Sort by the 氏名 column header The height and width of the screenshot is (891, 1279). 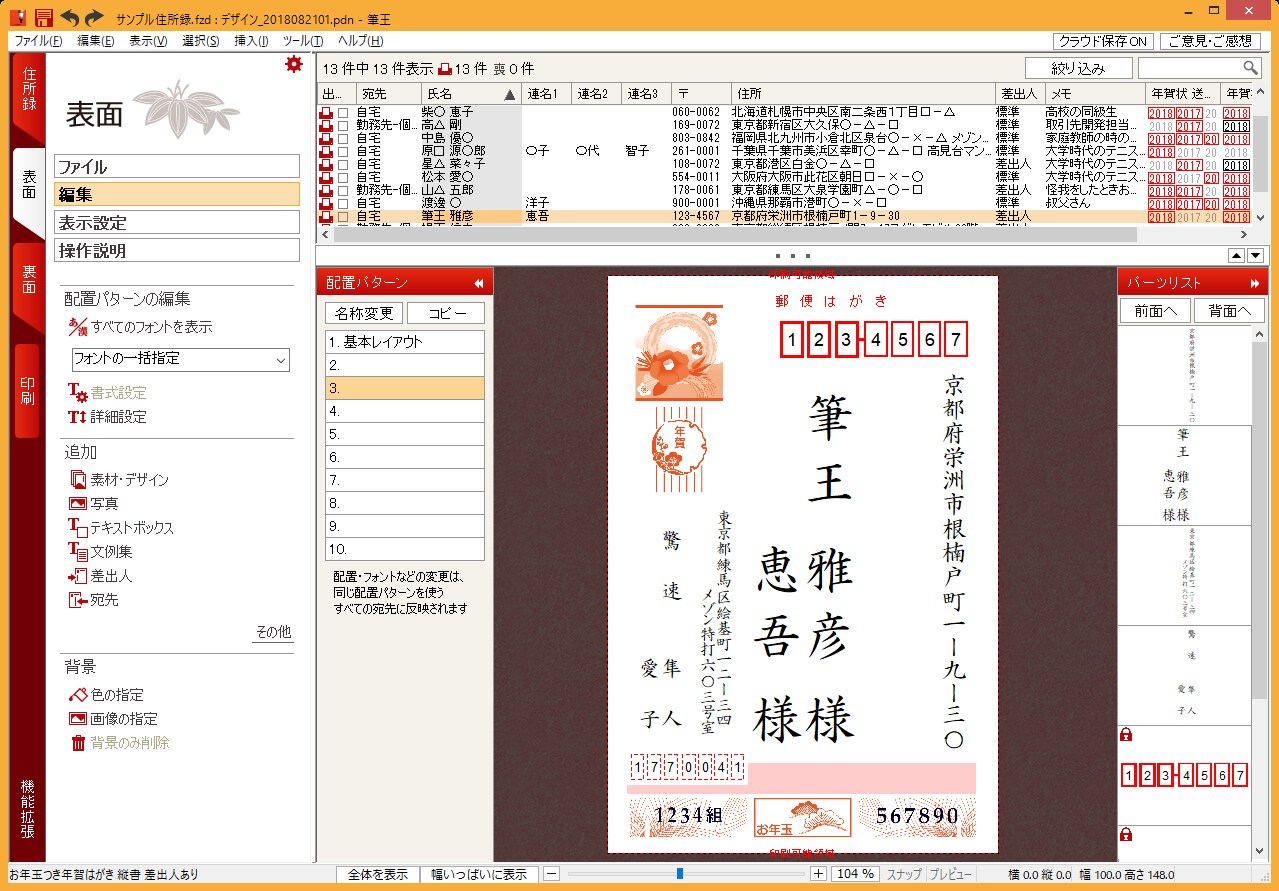471,94
